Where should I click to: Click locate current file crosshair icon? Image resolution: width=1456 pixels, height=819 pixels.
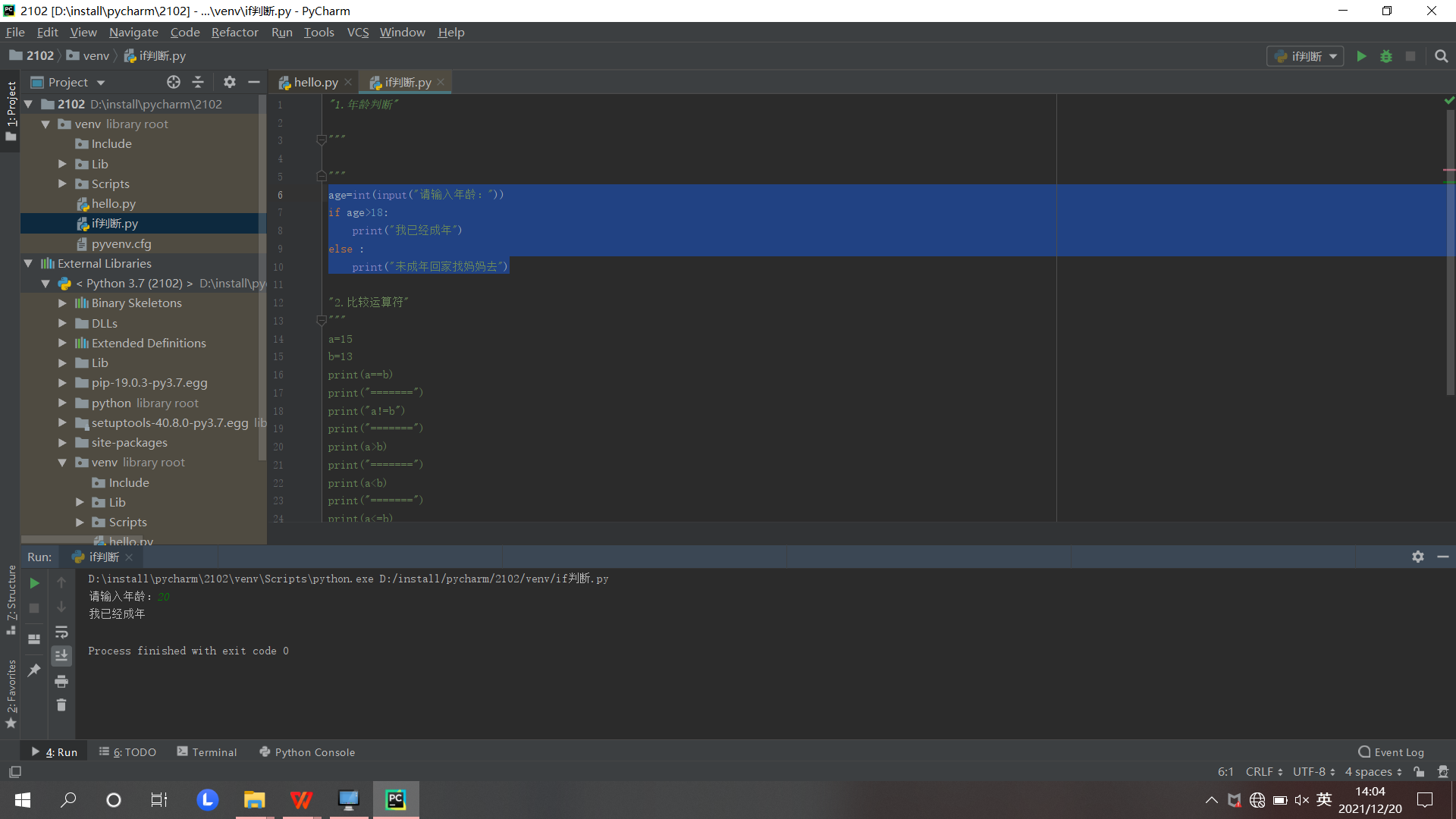(x=174, y=82)
